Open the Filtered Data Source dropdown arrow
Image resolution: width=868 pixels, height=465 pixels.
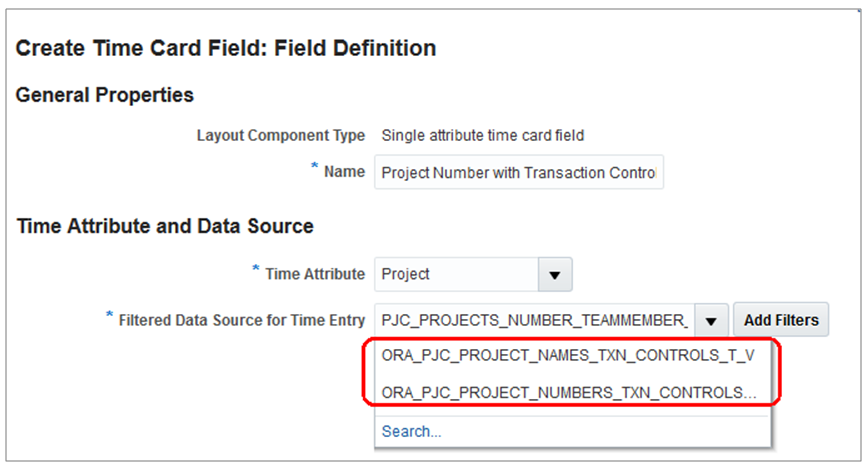tap(710, 321)
